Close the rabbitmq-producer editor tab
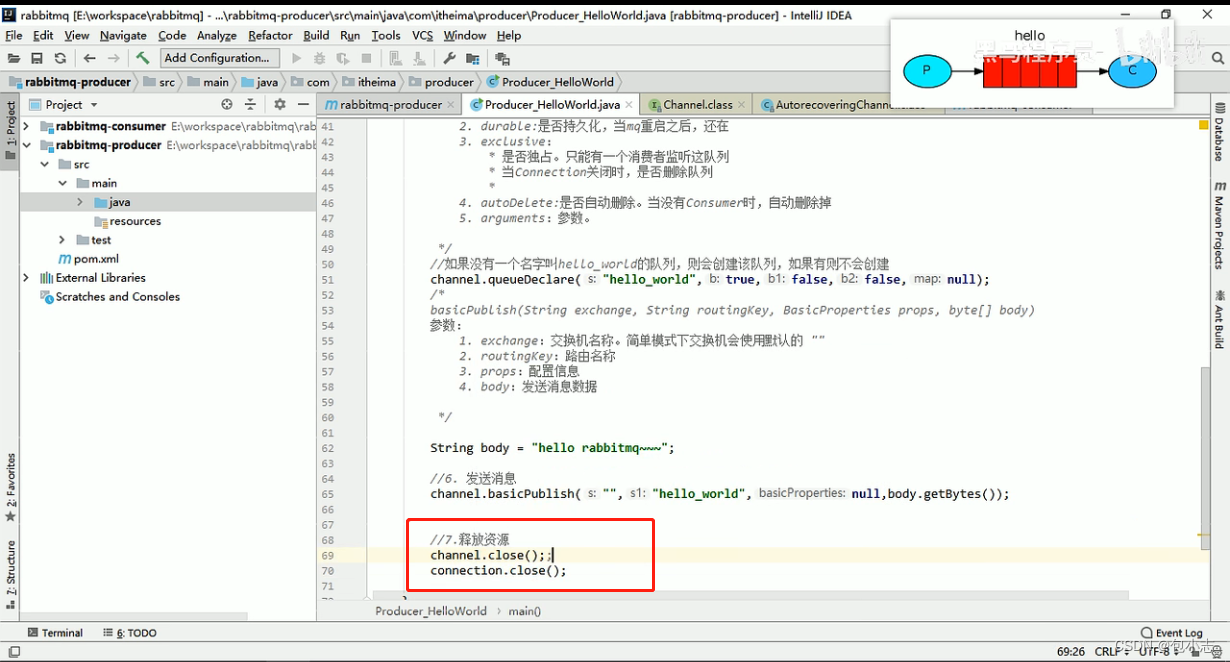1230x662 pixels. coord(451,104)
